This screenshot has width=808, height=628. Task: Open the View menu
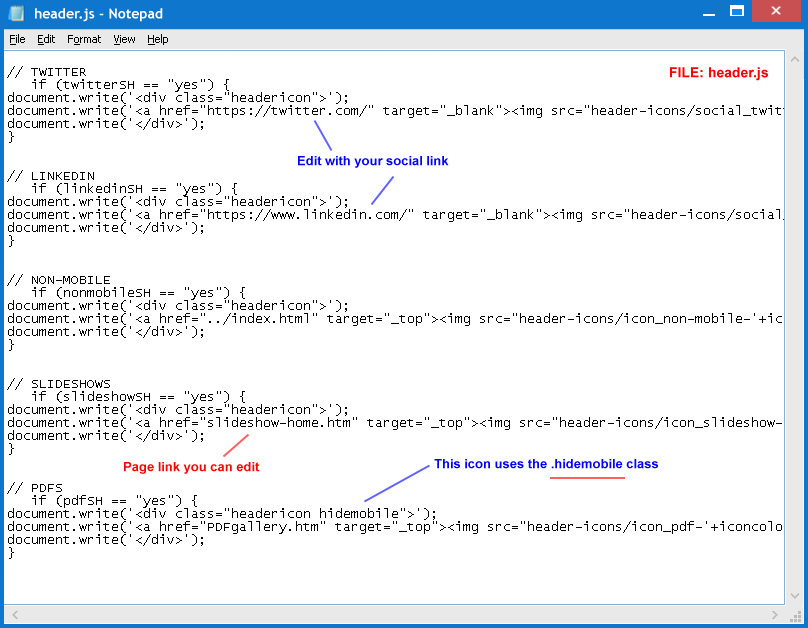click(x=124, y=39)
